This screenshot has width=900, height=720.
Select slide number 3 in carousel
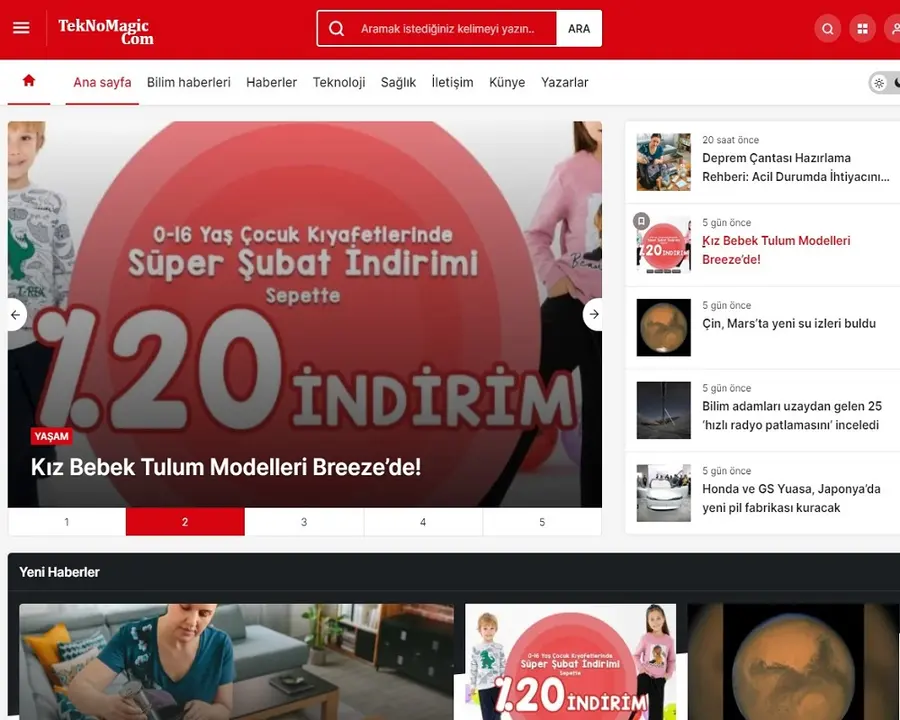tap(304, 522)
